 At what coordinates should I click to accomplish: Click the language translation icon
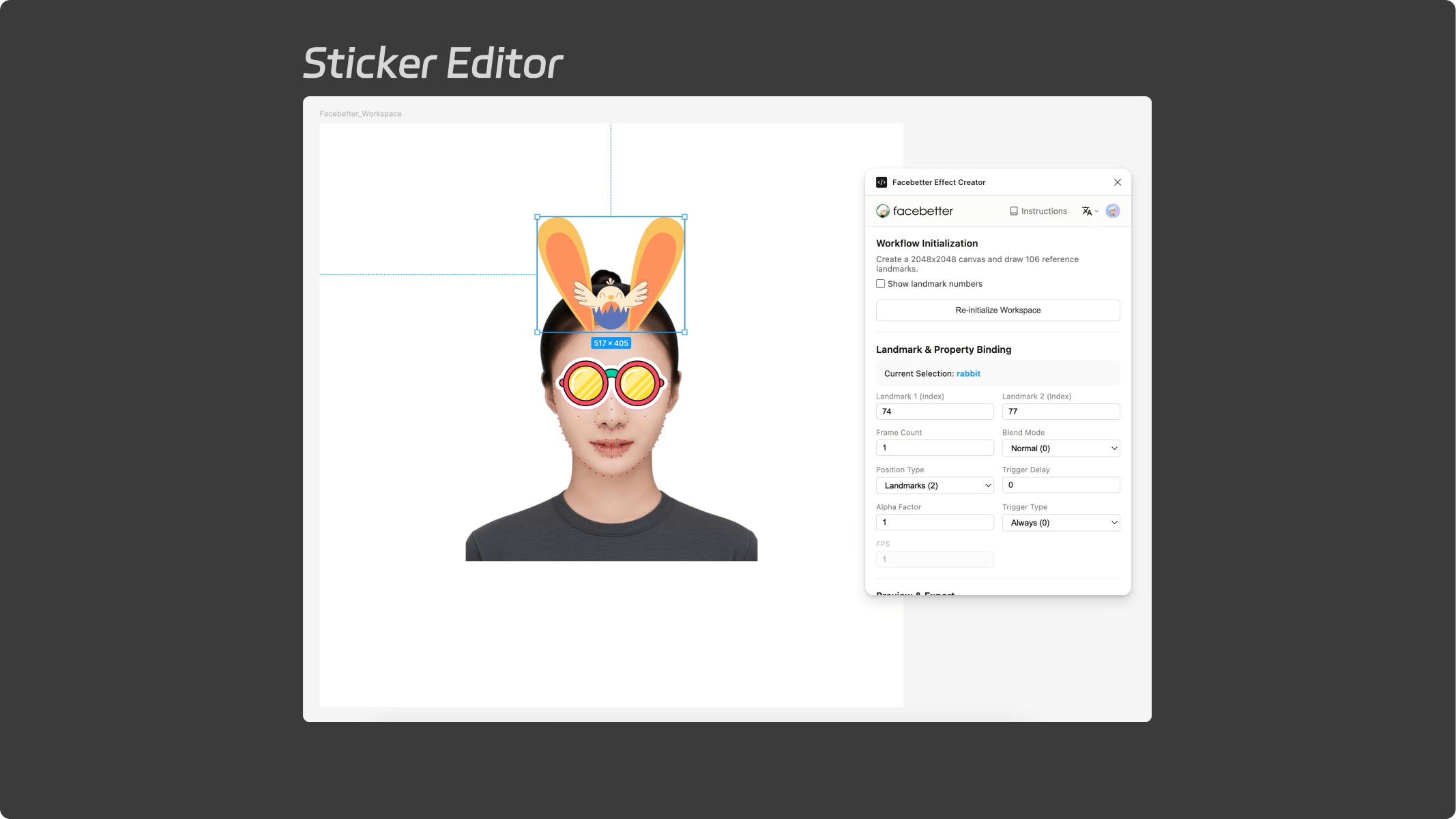pos(1086,211)
